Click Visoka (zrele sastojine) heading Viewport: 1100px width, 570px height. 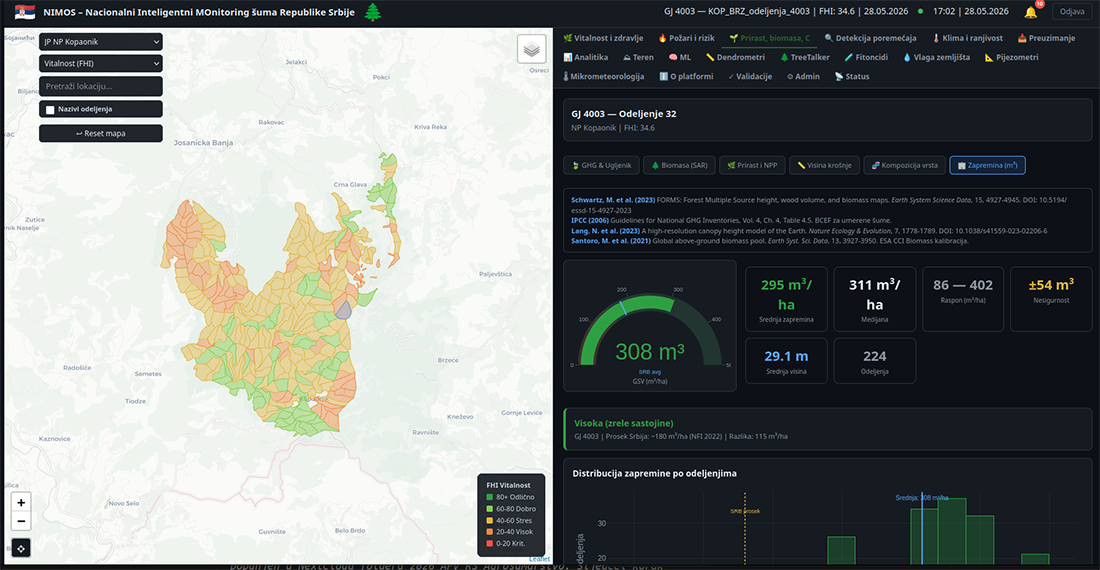(x=624, y=423)
